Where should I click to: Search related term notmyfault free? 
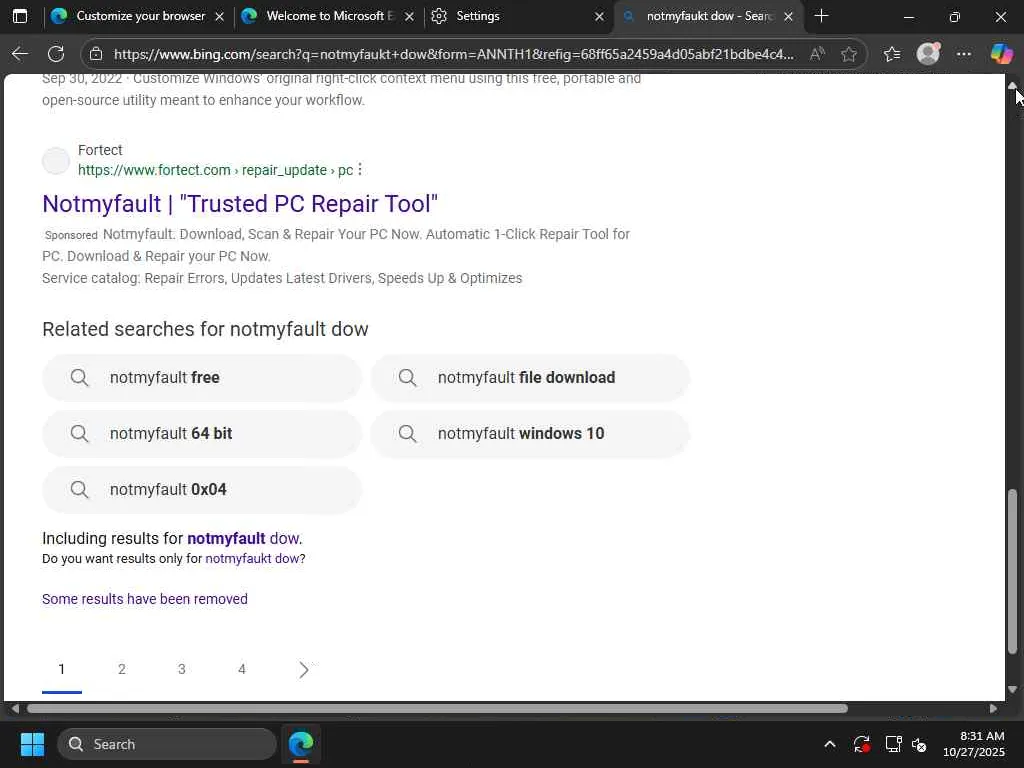(x=201, y=377)
